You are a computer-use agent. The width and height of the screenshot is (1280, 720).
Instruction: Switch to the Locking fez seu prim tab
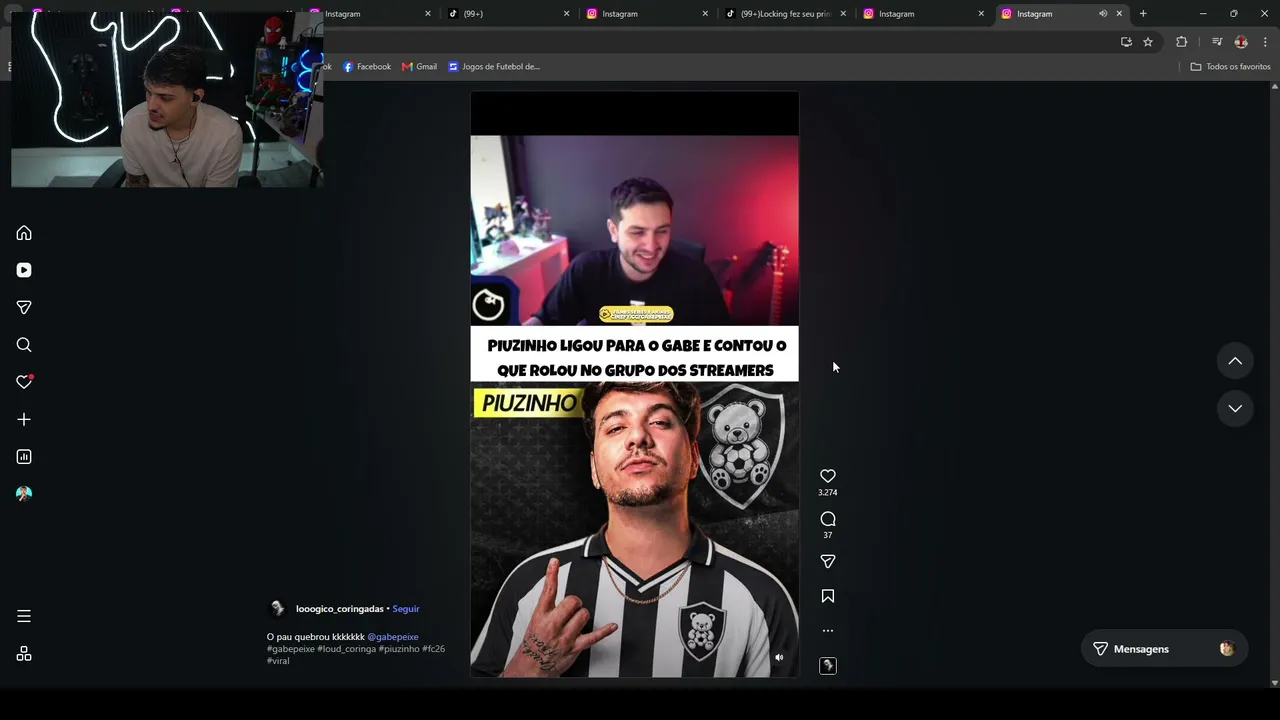[x=783, y=14]
